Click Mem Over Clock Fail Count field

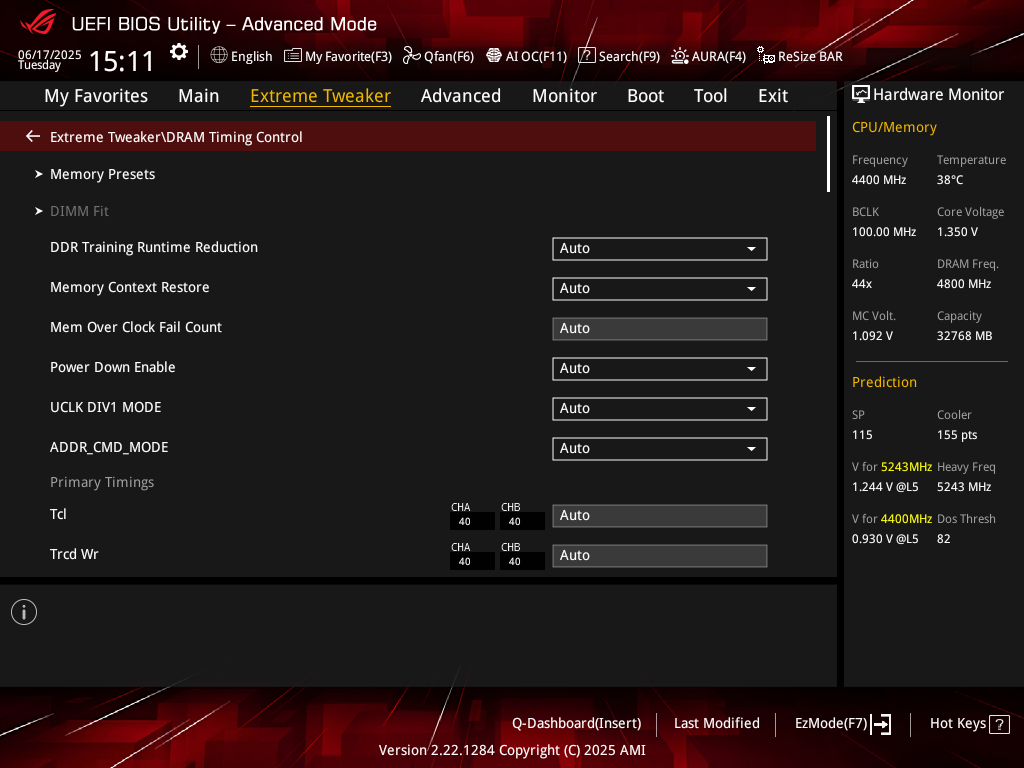(x=660, y=329)
